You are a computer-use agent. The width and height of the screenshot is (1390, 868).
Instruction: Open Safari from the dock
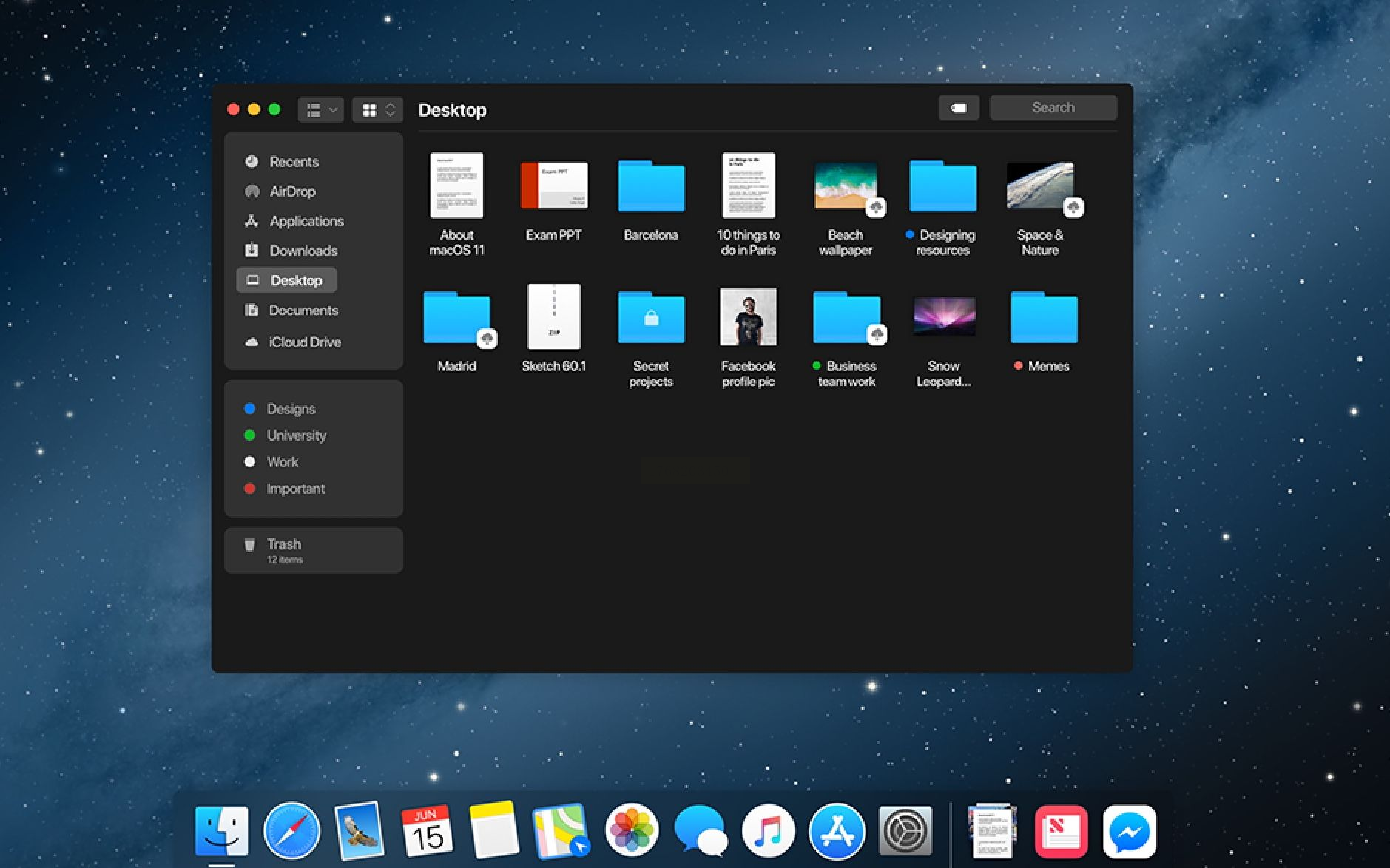[x=291, y=831]
